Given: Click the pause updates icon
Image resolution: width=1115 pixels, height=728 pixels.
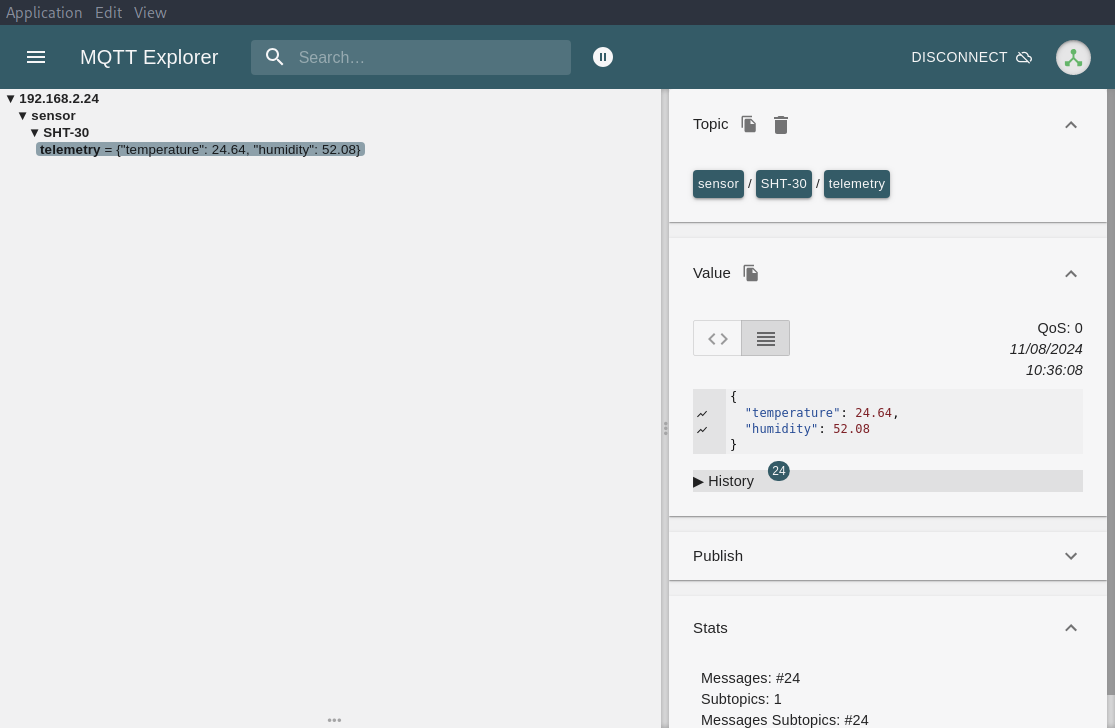Looking at the screenshot, I should [603, 57].
